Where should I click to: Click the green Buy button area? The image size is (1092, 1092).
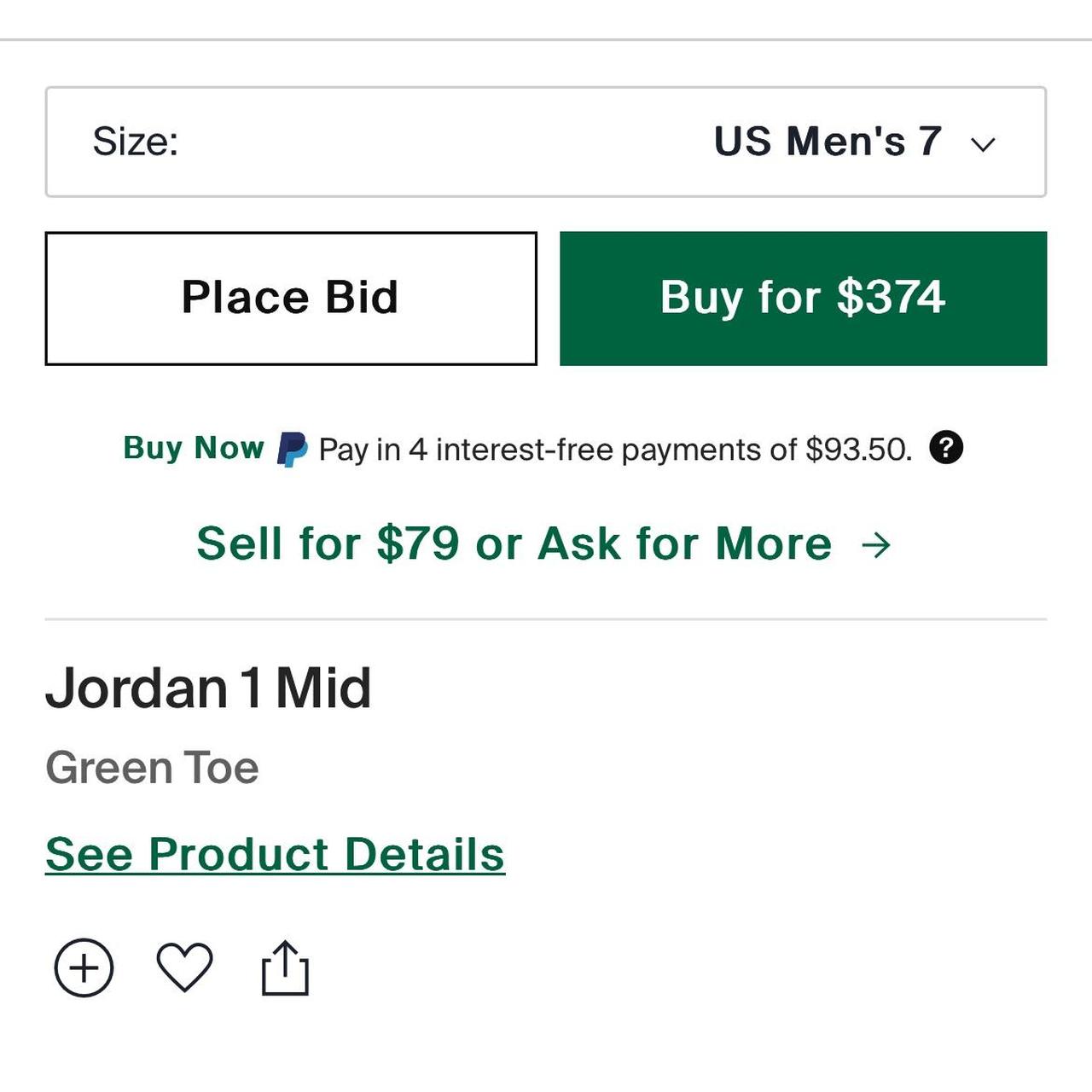coord(802,297)
